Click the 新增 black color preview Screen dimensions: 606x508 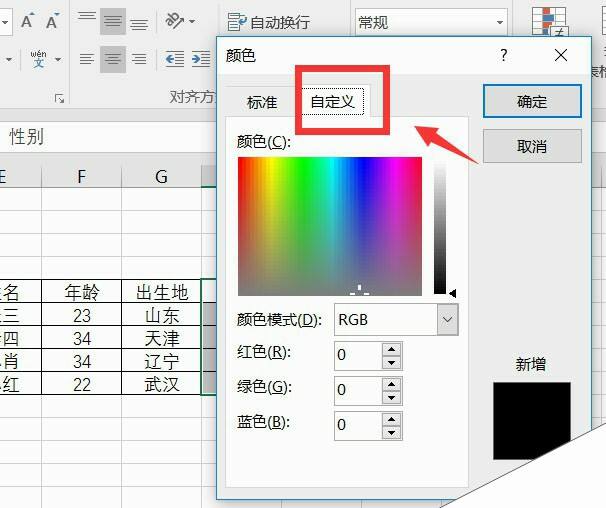[532, 421]
